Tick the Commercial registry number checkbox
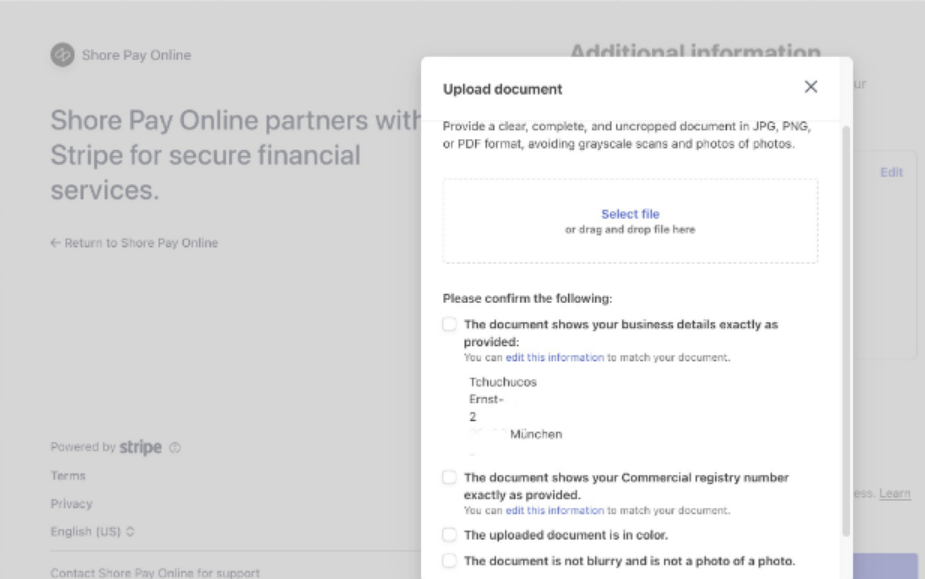 tap(450, 477)
